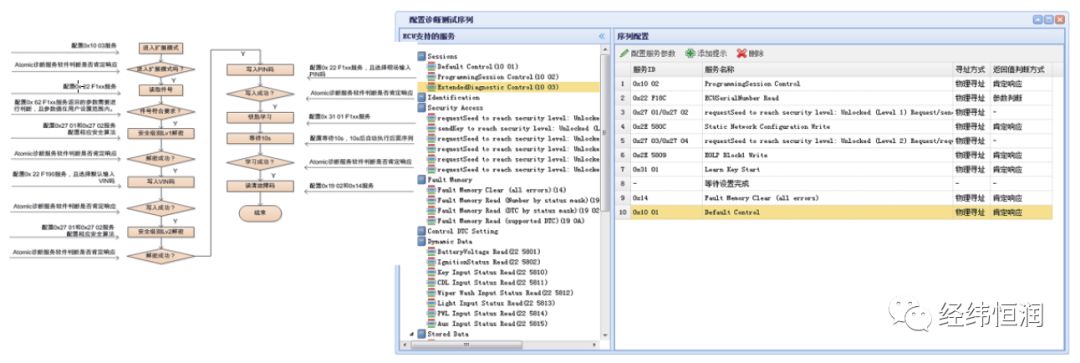Select sendKey to reach security level item
Screen dimensions: 1080x363
tap(518, 128)
